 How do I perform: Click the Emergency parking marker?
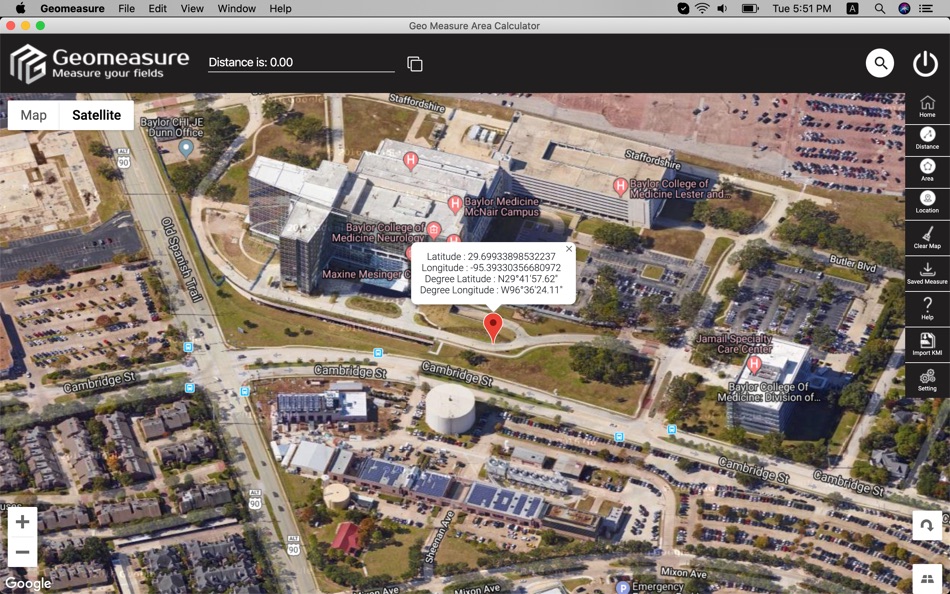[623, 587]
